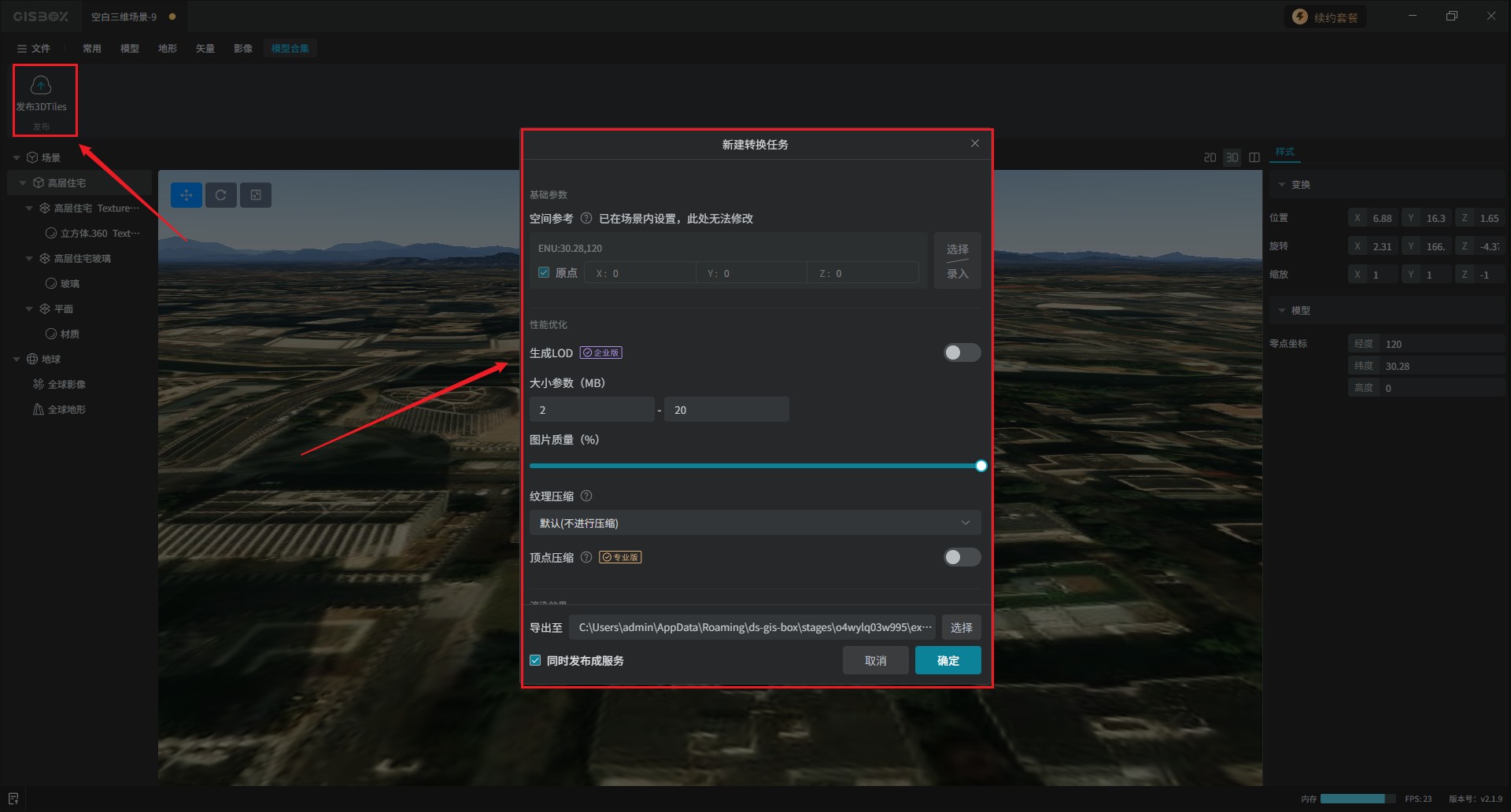Uncheck 同时发布成服务 checkbox
This screenshot has width=1511, height=812.
coord(536,661)
